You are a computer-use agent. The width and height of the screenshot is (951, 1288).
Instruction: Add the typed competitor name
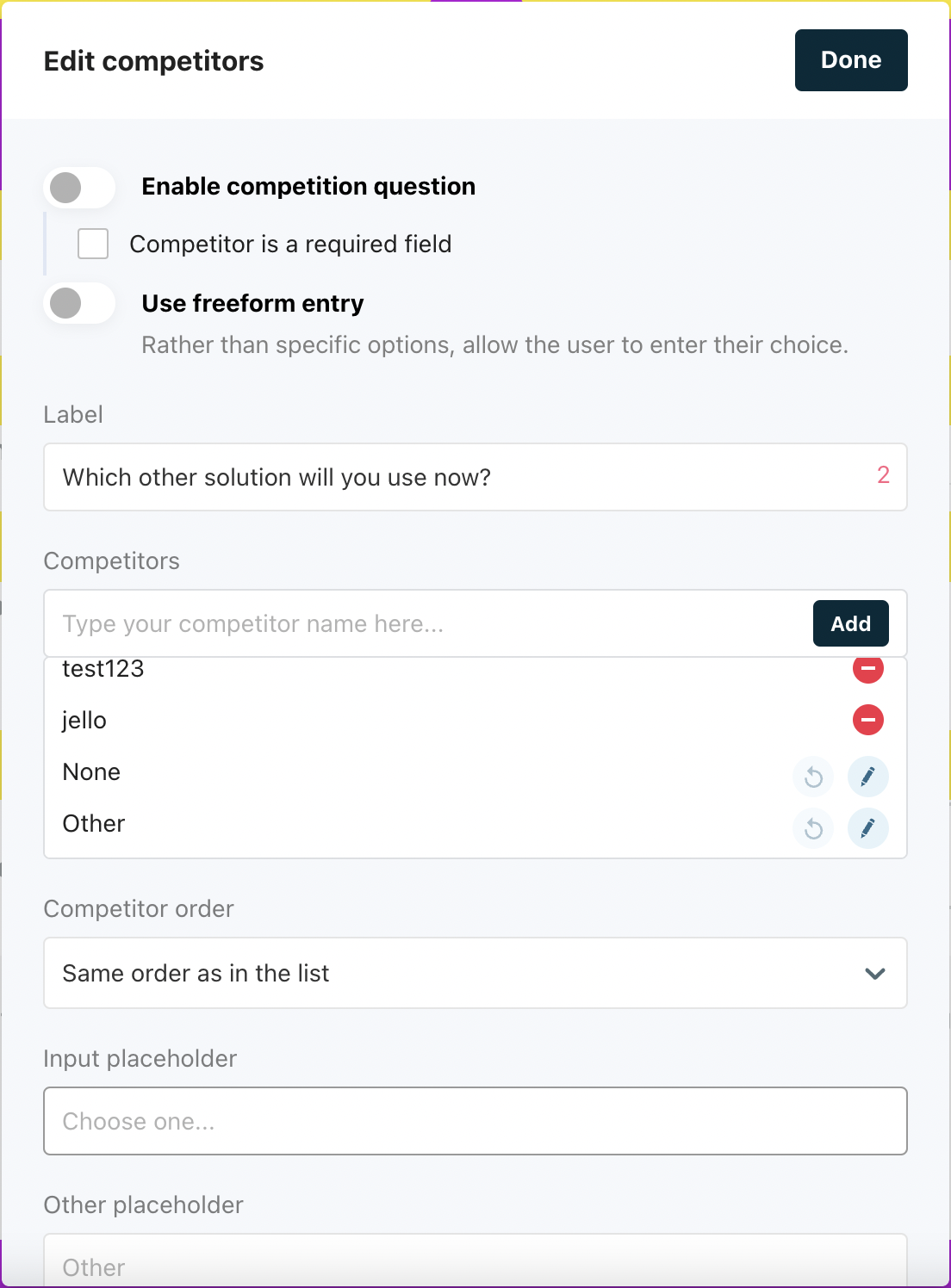(x=851, y=623)
